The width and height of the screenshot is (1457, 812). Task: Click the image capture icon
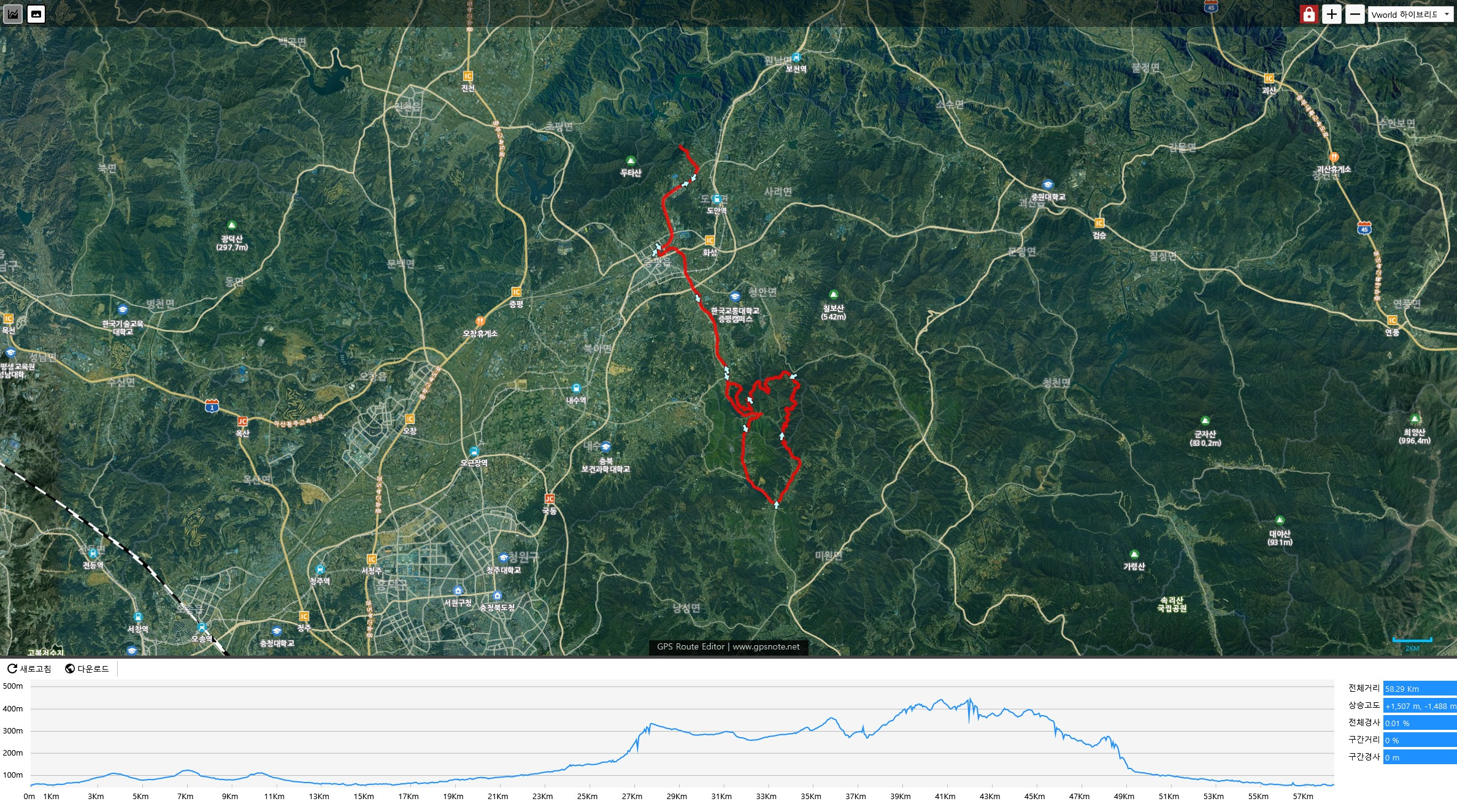click(36, 13)
